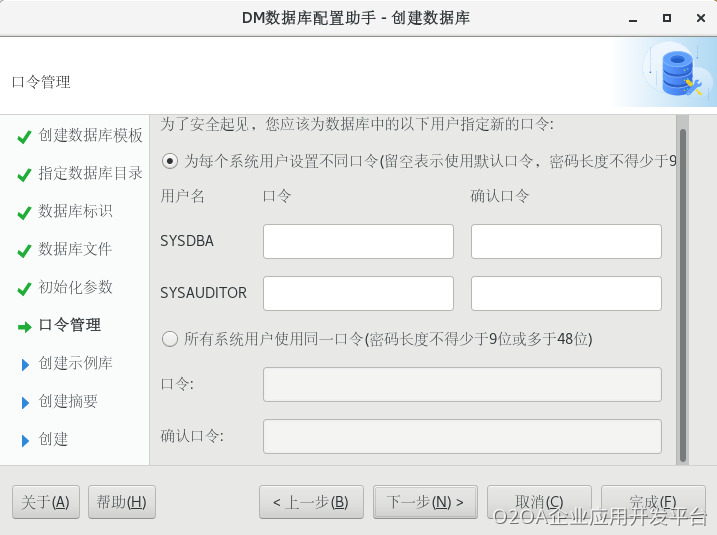717x535 pixels.
Task: Focus the SYSAUDITOR 确认口令 field
Action: (x=566, y=293)
